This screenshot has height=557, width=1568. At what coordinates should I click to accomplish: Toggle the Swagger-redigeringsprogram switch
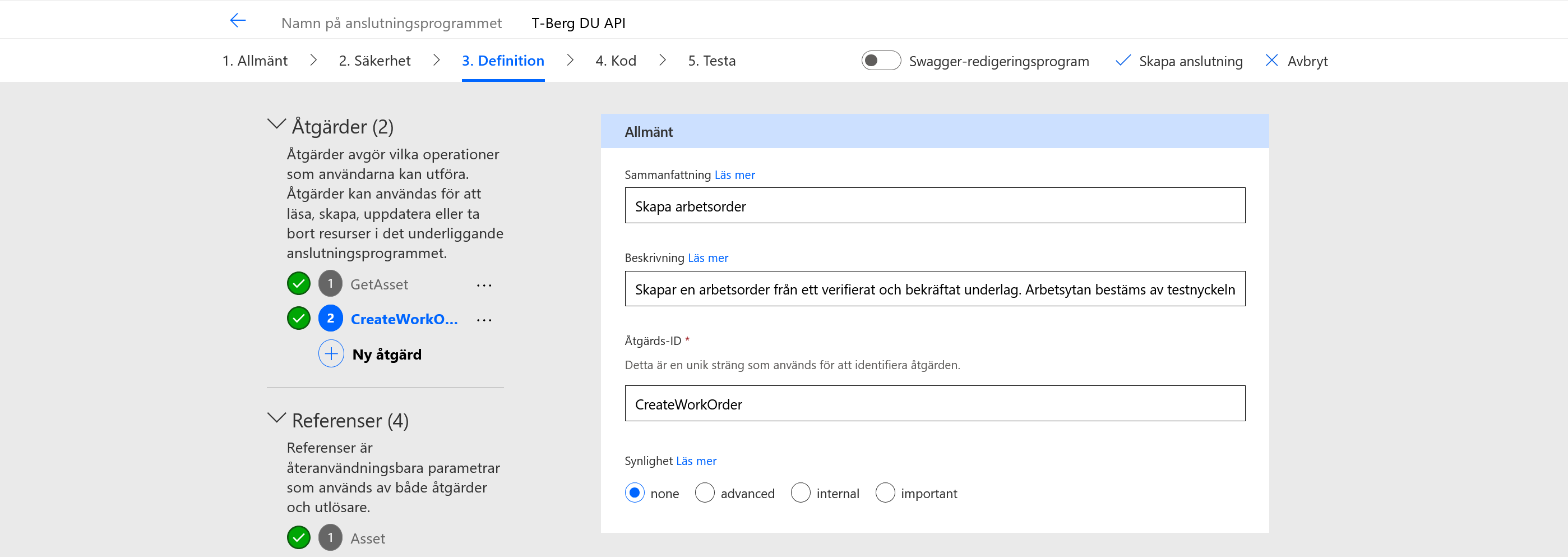point(881,60)
